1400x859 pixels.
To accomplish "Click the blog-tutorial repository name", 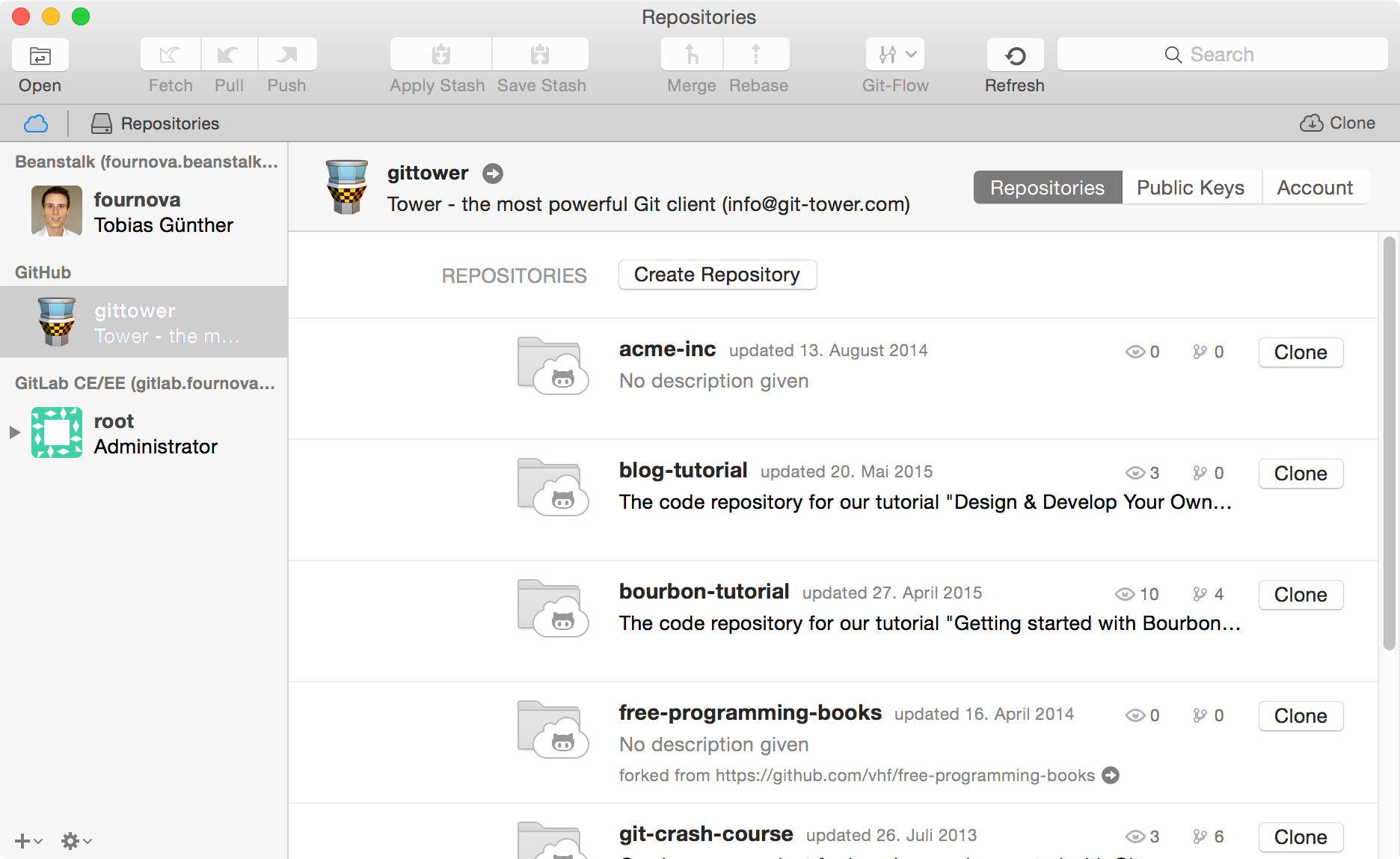I will [683, 471].
